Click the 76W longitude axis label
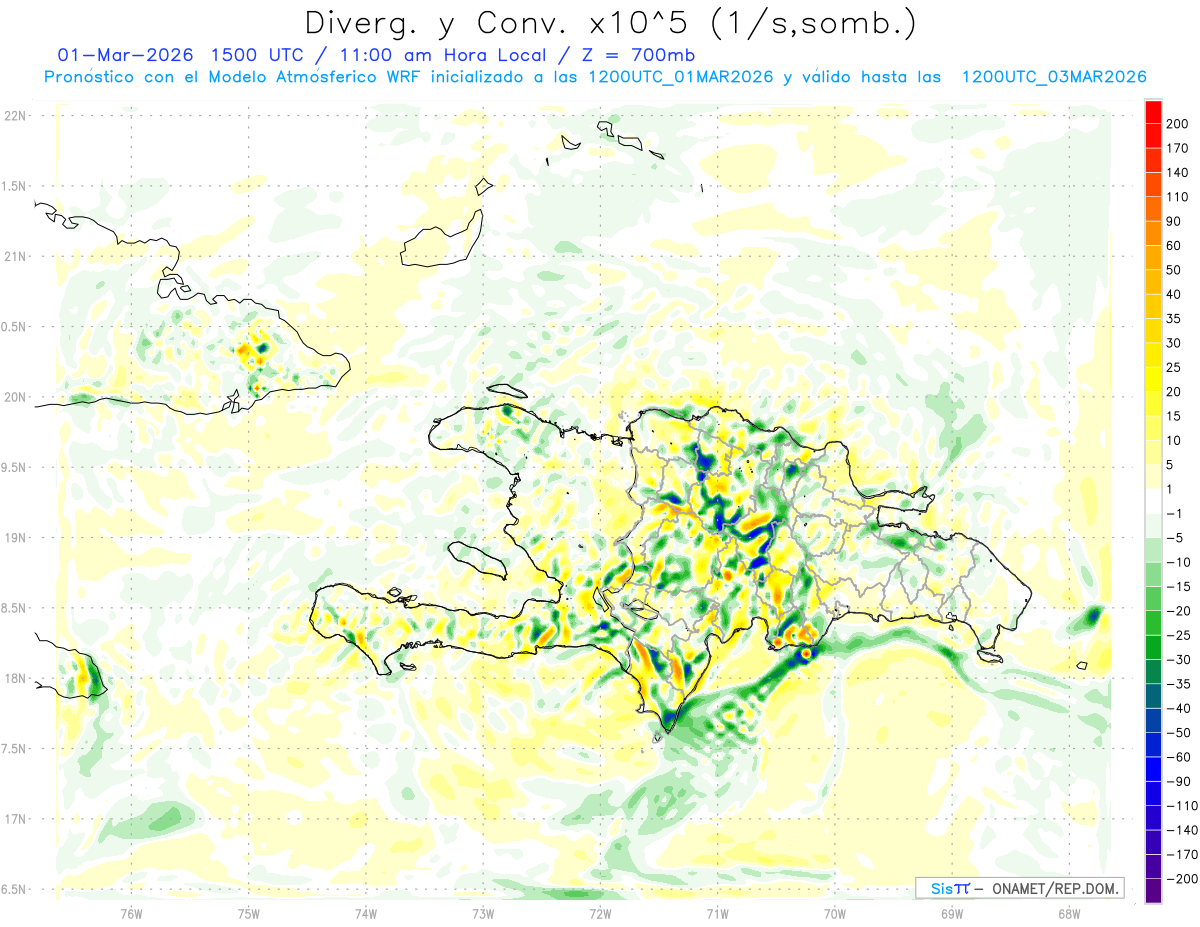 coord(131,912)
